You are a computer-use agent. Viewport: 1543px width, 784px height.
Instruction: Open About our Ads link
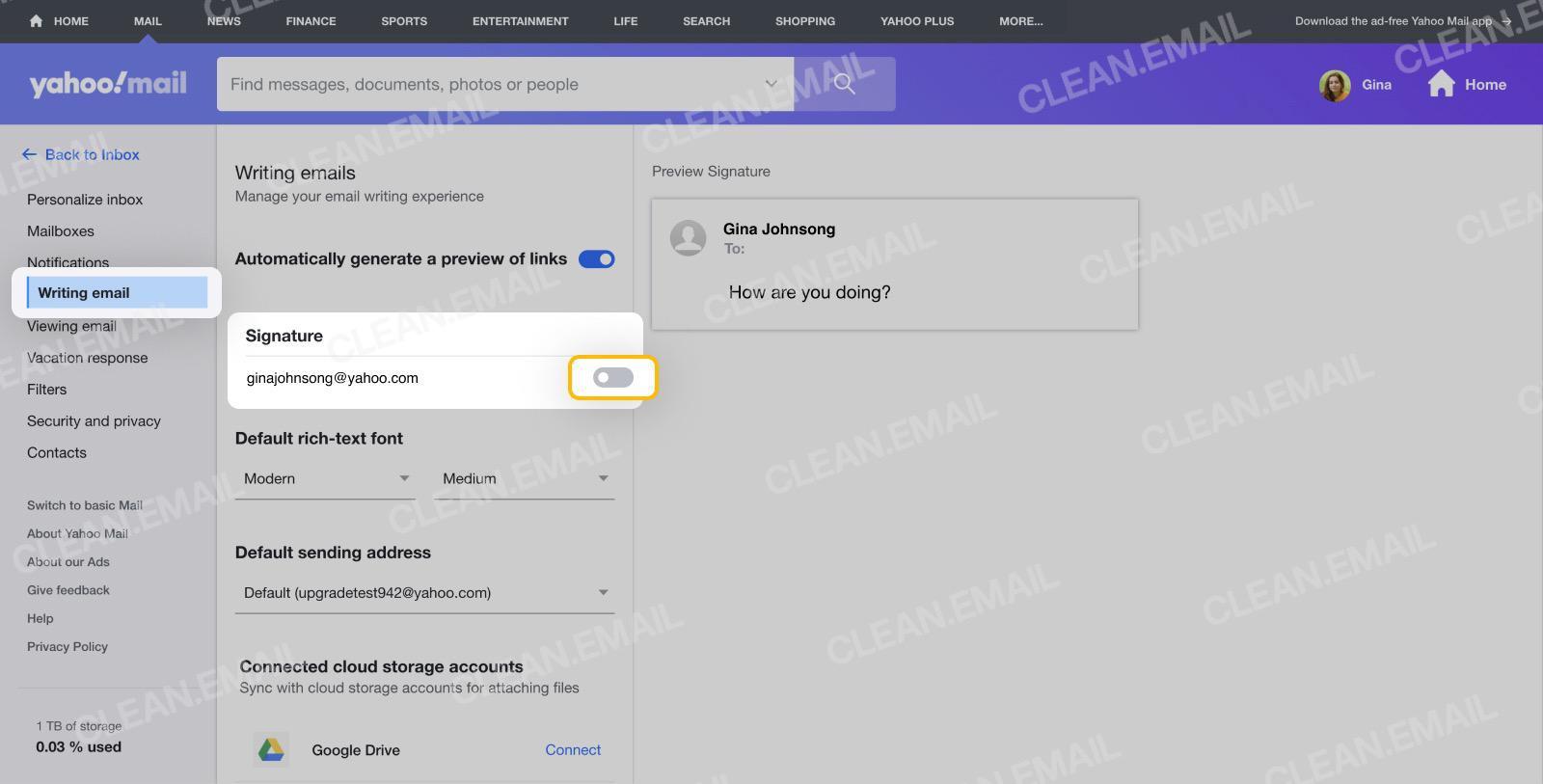click(x=68, y=562)
